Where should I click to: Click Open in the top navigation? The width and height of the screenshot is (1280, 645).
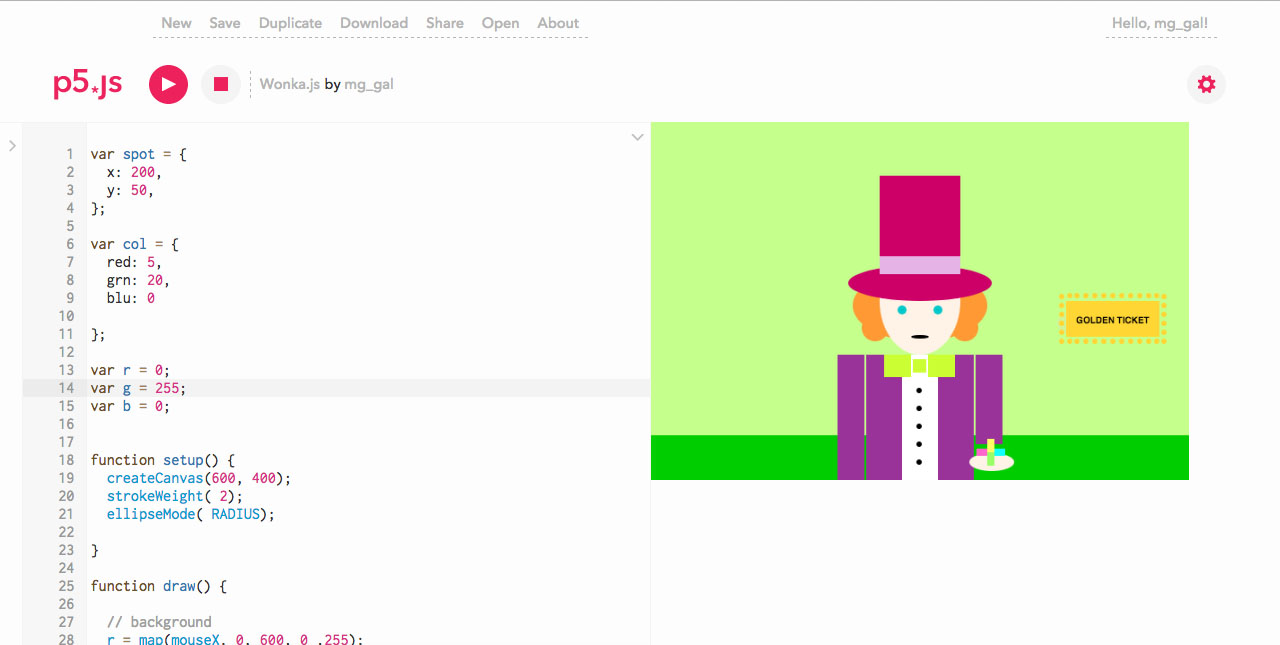tap(500, 23)
